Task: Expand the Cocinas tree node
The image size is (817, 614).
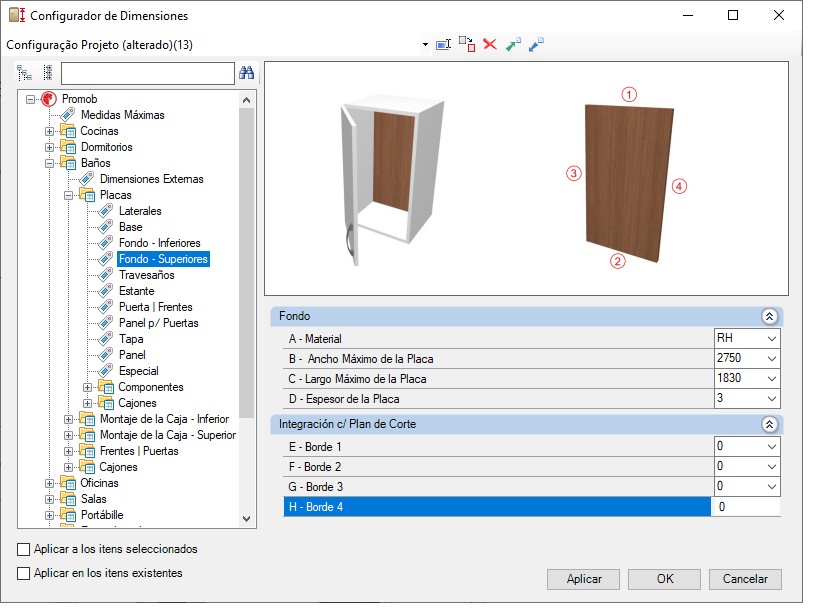Action: 50,132
